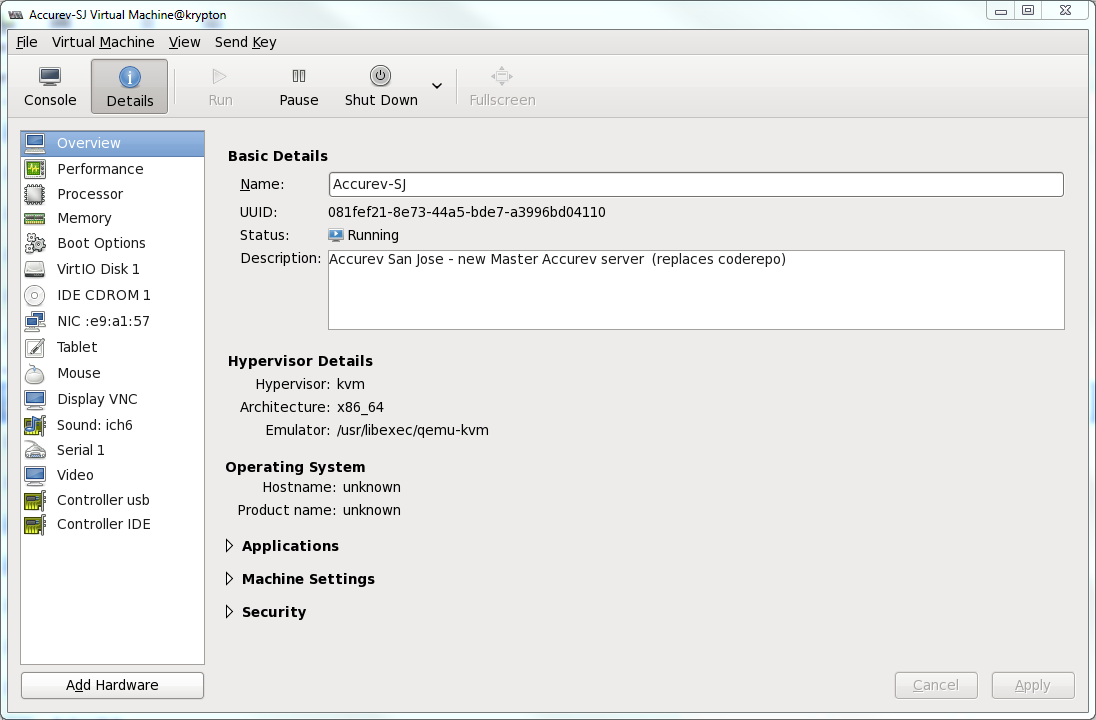Image resolution: width=1096 pixels, height=720 pixels.
Task: Select the NIC :e9:a1:57 network icon
Action: point(35,321)
